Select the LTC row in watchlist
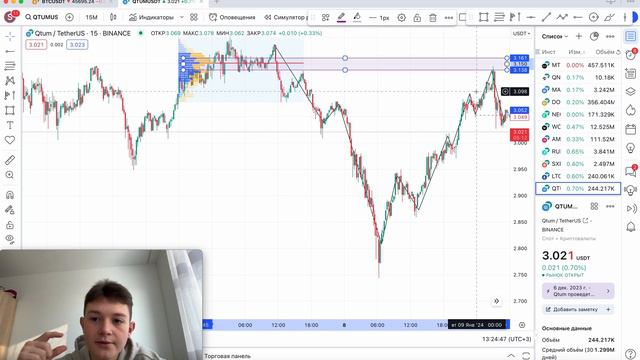This screenshot has height=360, width=640. coord(578,176)
